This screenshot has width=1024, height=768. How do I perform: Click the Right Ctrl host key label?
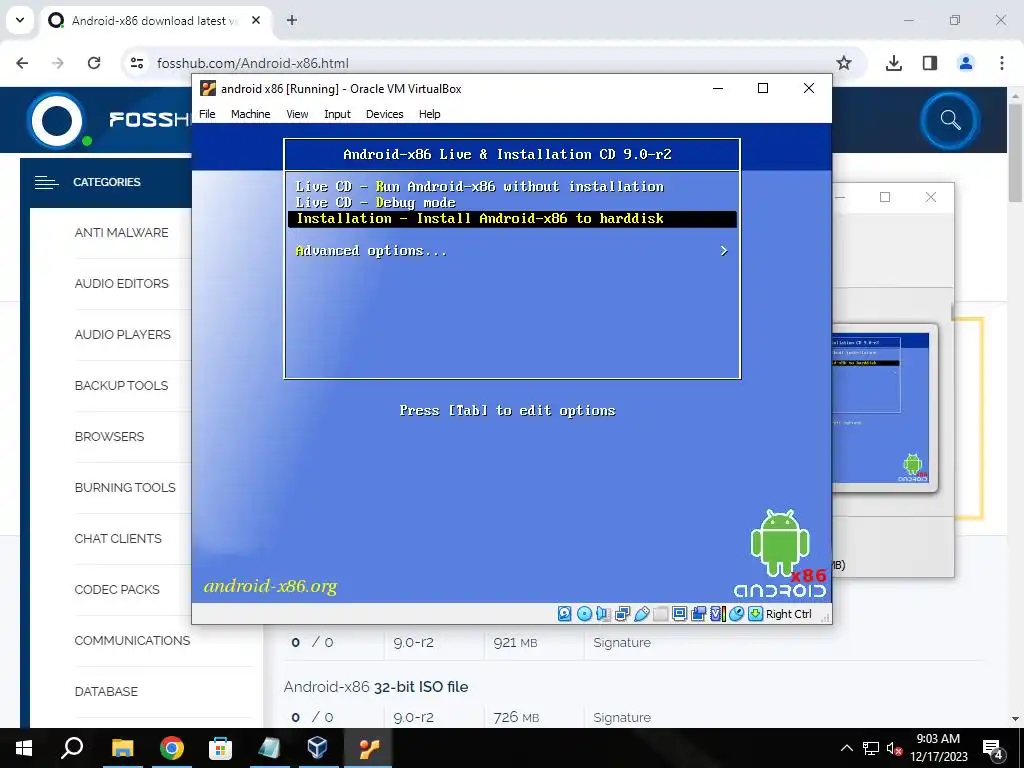click(x=789, y=614)
